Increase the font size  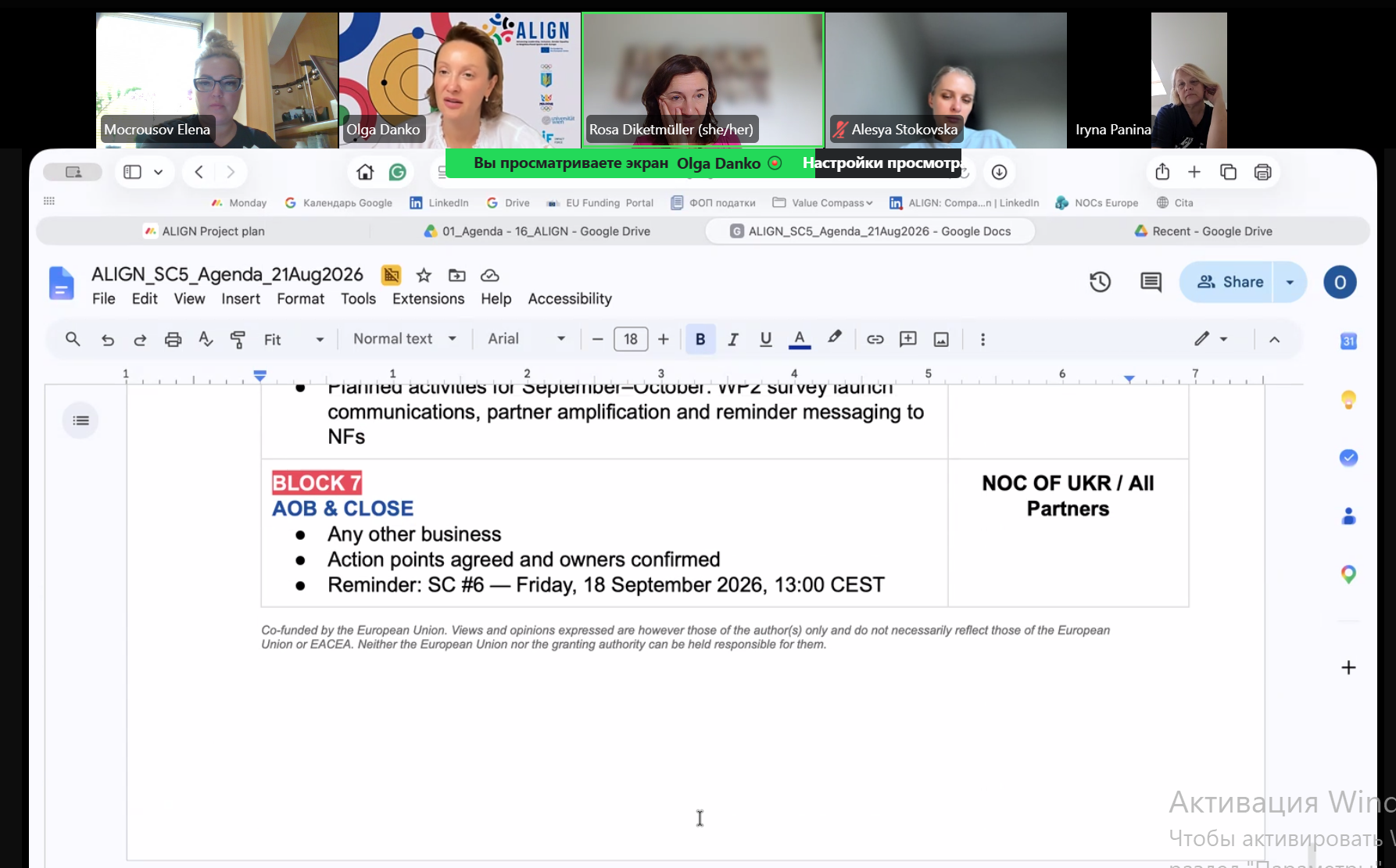[x=664, y=339]
